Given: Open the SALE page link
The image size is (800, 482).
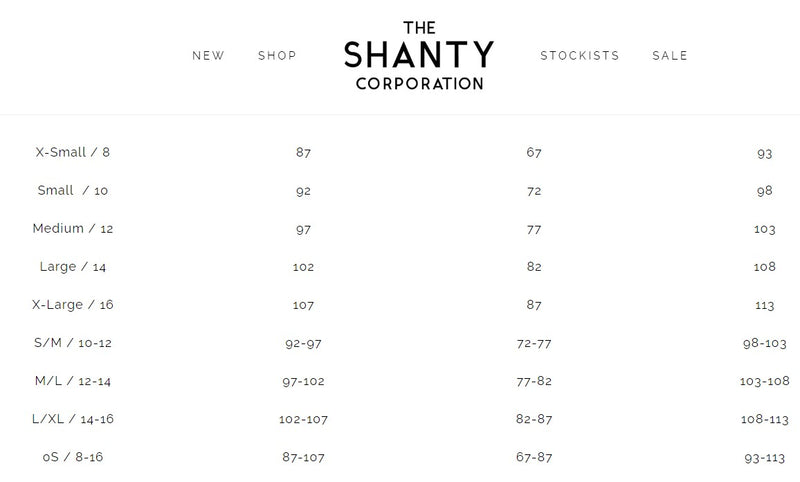Looking at the screenshot, I should click(670, 56).
